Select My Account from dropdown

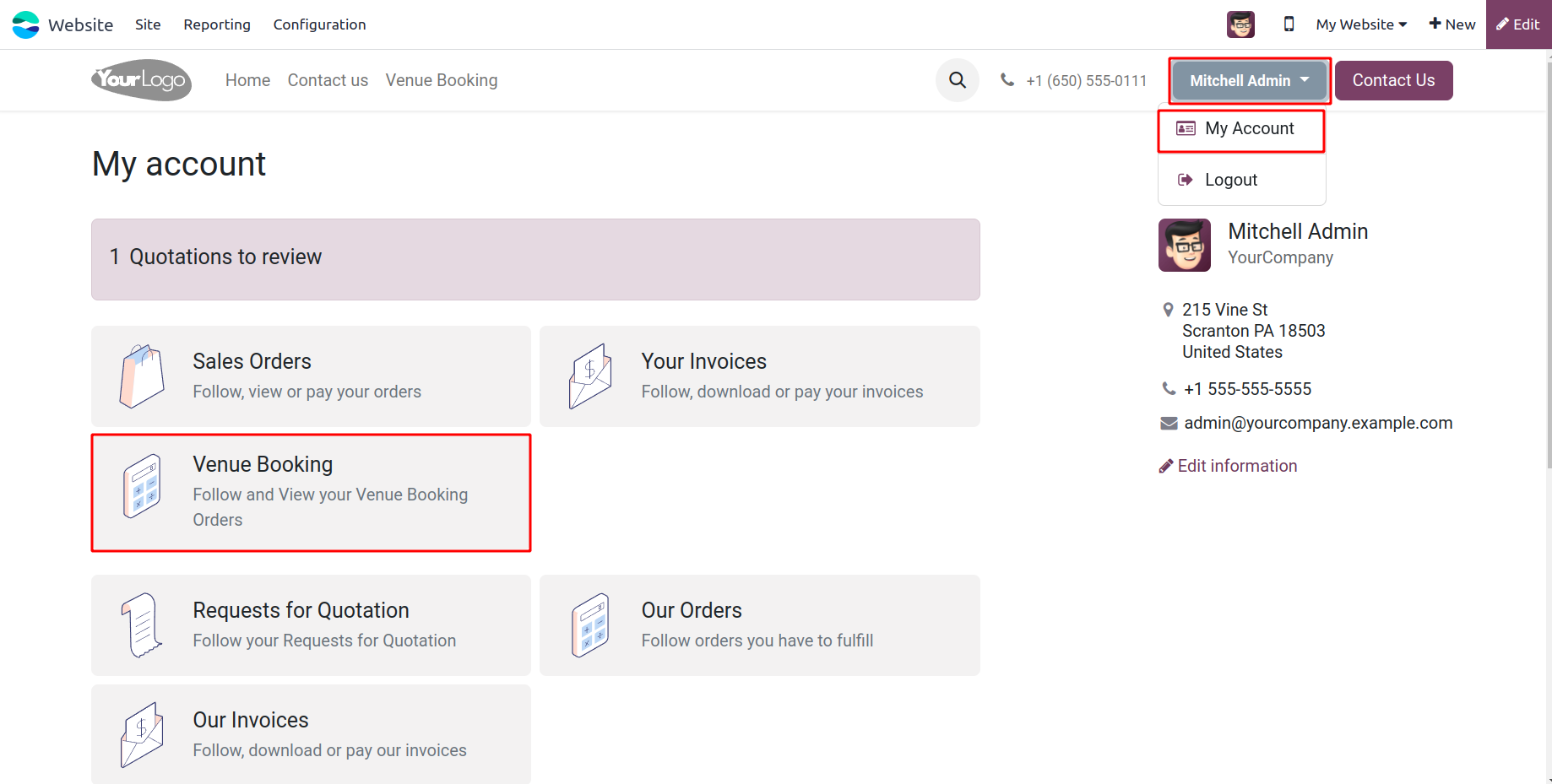(x=1241, y=129)
